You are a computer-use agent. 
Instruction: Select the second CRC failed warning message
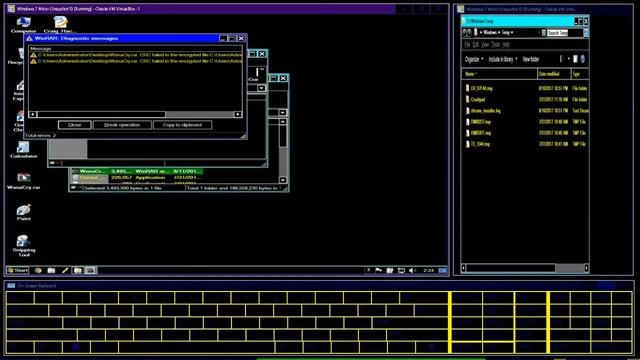(136, 61)
